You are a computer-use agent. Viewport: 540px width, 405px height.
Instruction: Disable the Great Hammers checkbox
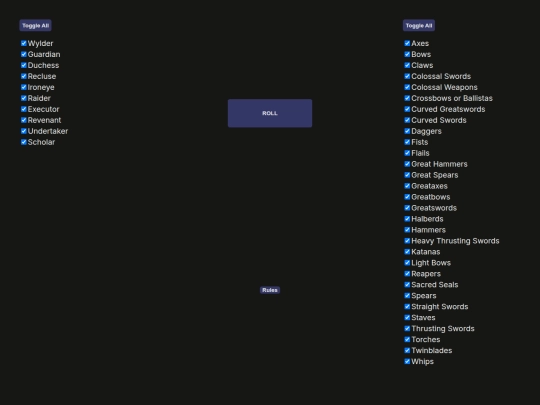click(407, 164)
